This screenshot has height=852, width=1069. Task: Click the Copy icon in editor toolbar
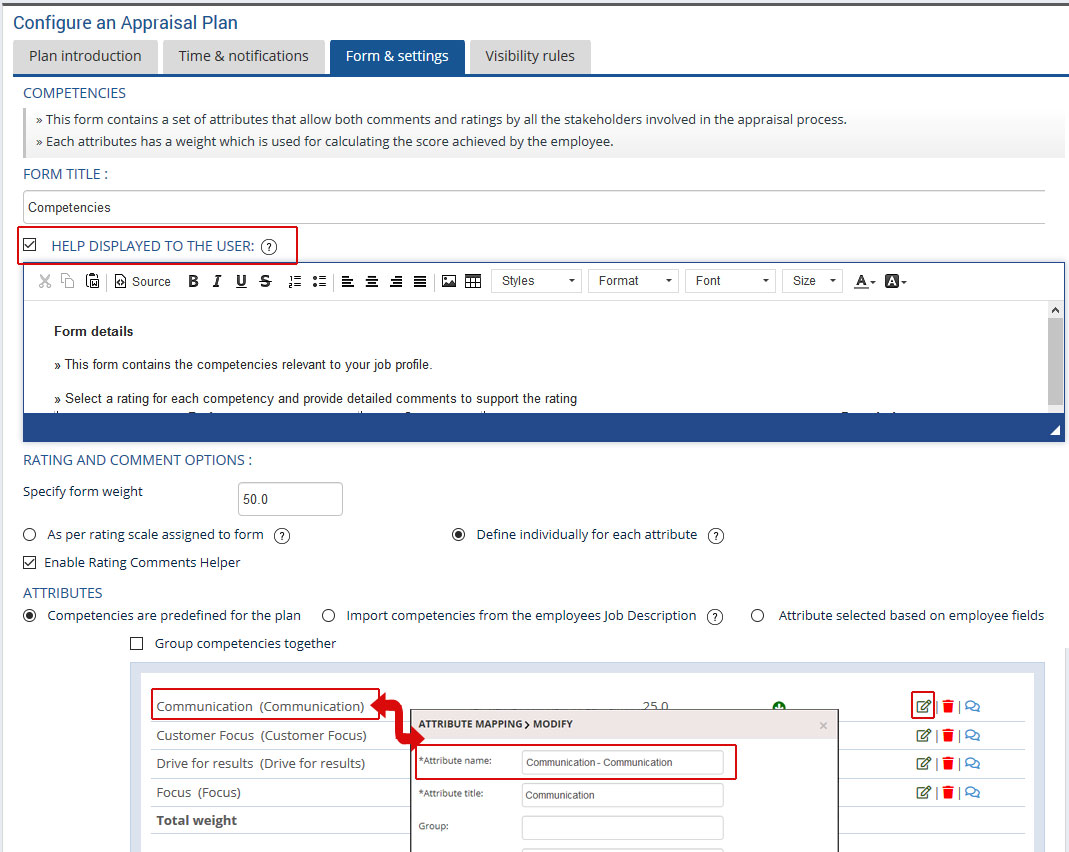click(x=67, y=281)
